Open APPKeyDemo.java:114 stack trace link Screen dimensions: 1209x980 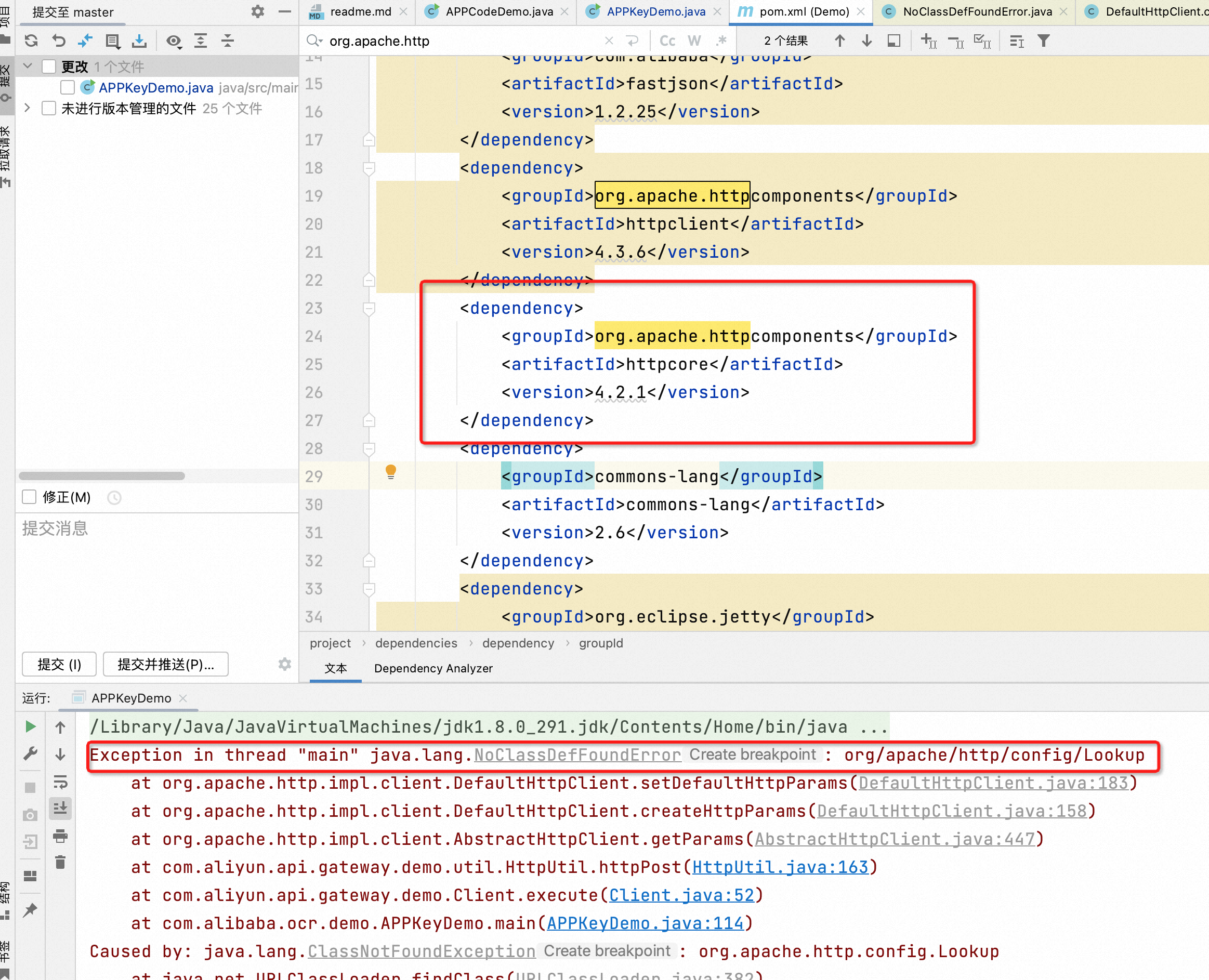[x=645, y=923]
